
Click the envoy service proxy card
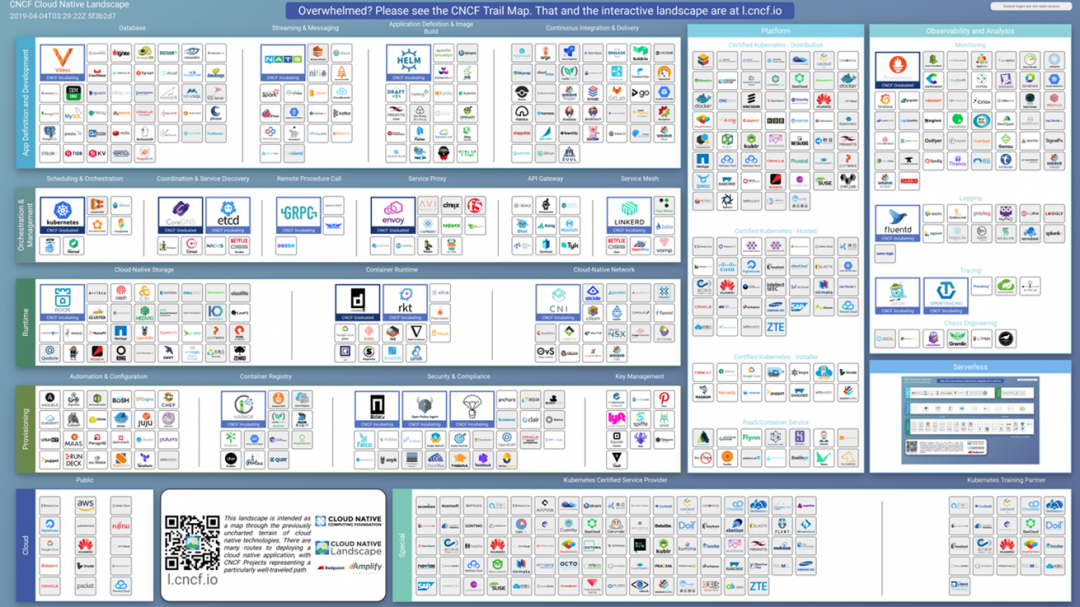[x=393, y=215]
